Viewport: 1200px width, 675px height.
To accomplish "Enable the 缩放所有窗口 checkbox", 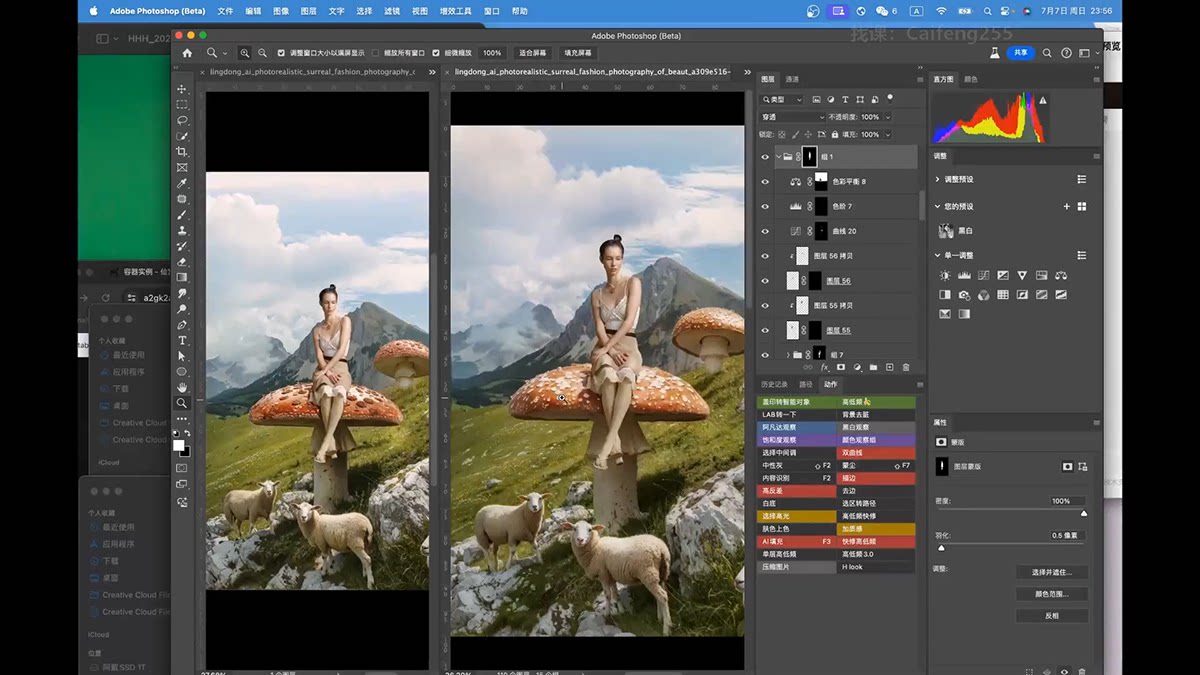I will pyautogui.click(x=376, y=53).
